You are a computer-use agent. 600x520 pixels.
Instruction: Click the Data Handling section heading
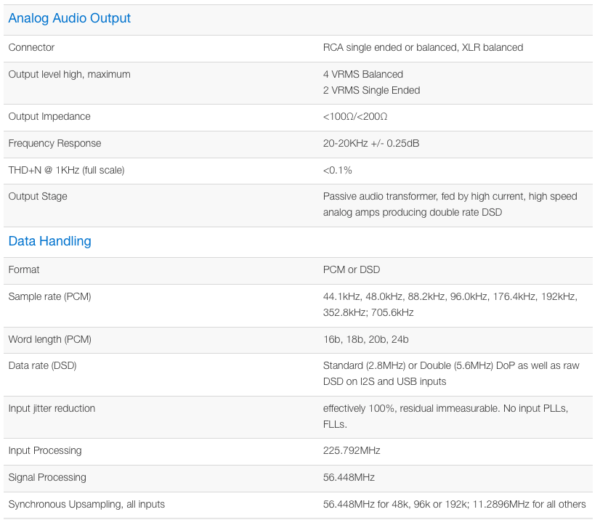tap(50, 241)
